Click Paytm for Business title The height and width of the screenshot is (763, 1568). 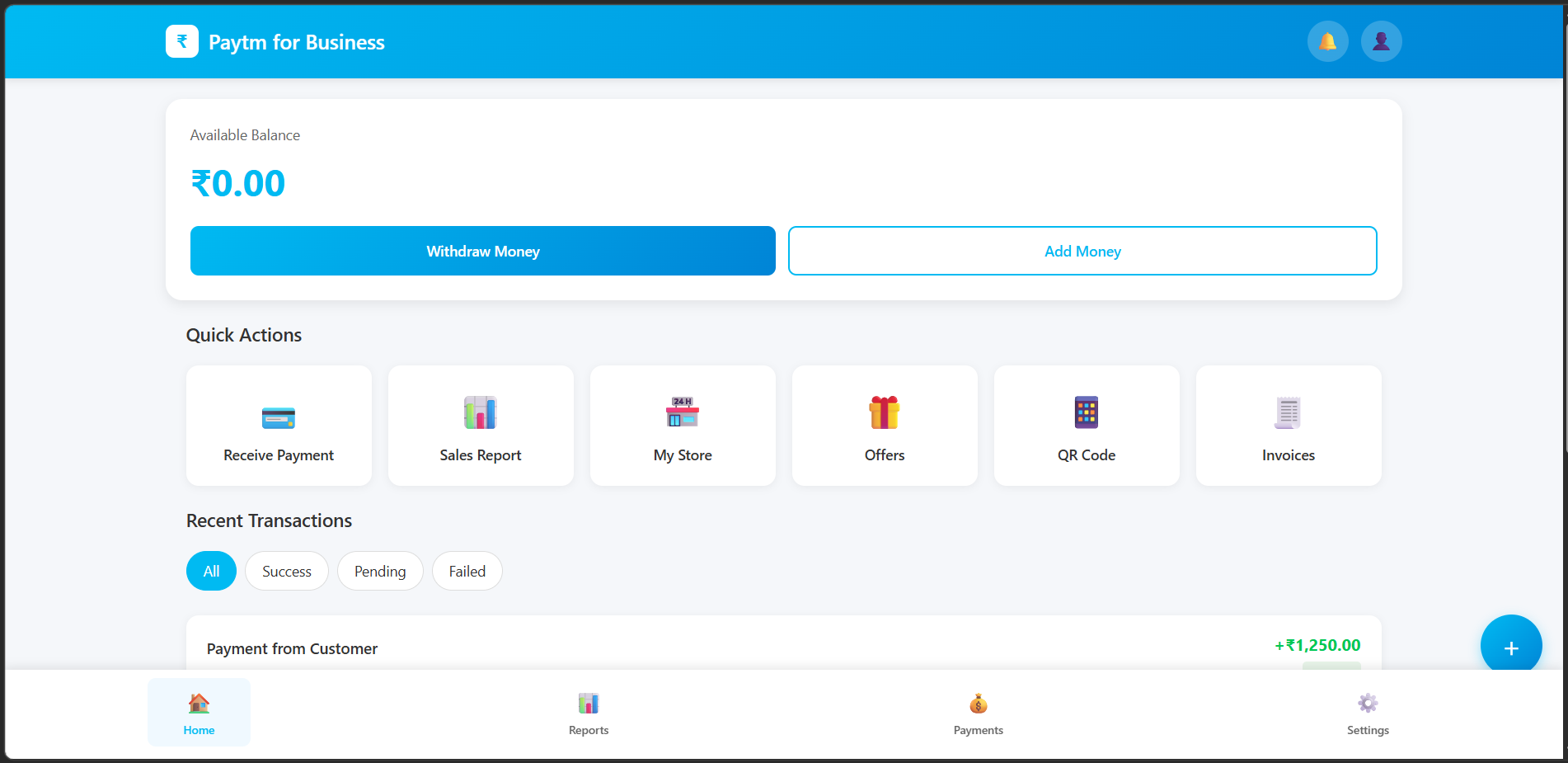point(297,42)
